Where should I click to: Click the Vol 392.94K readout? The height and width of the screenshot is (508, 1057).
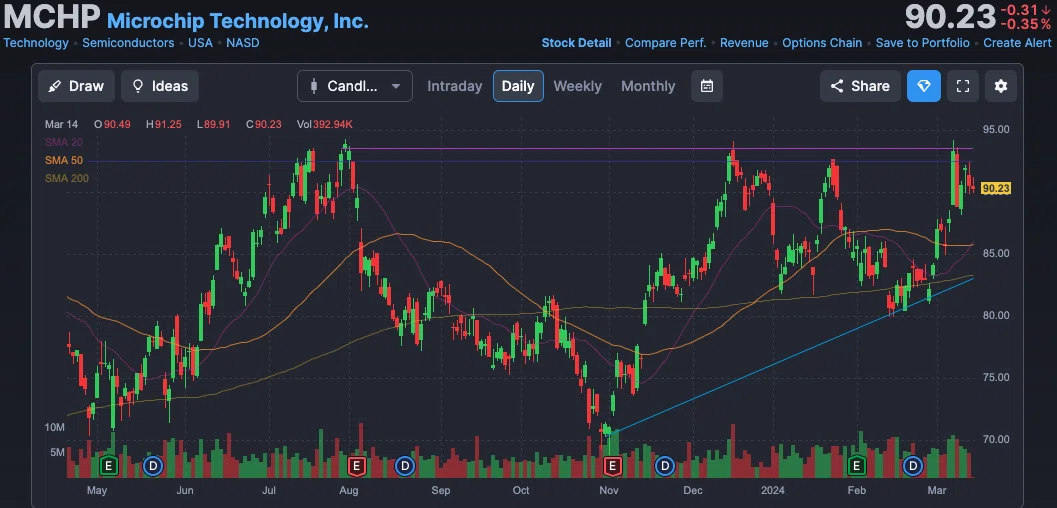(x=325, y=125)
